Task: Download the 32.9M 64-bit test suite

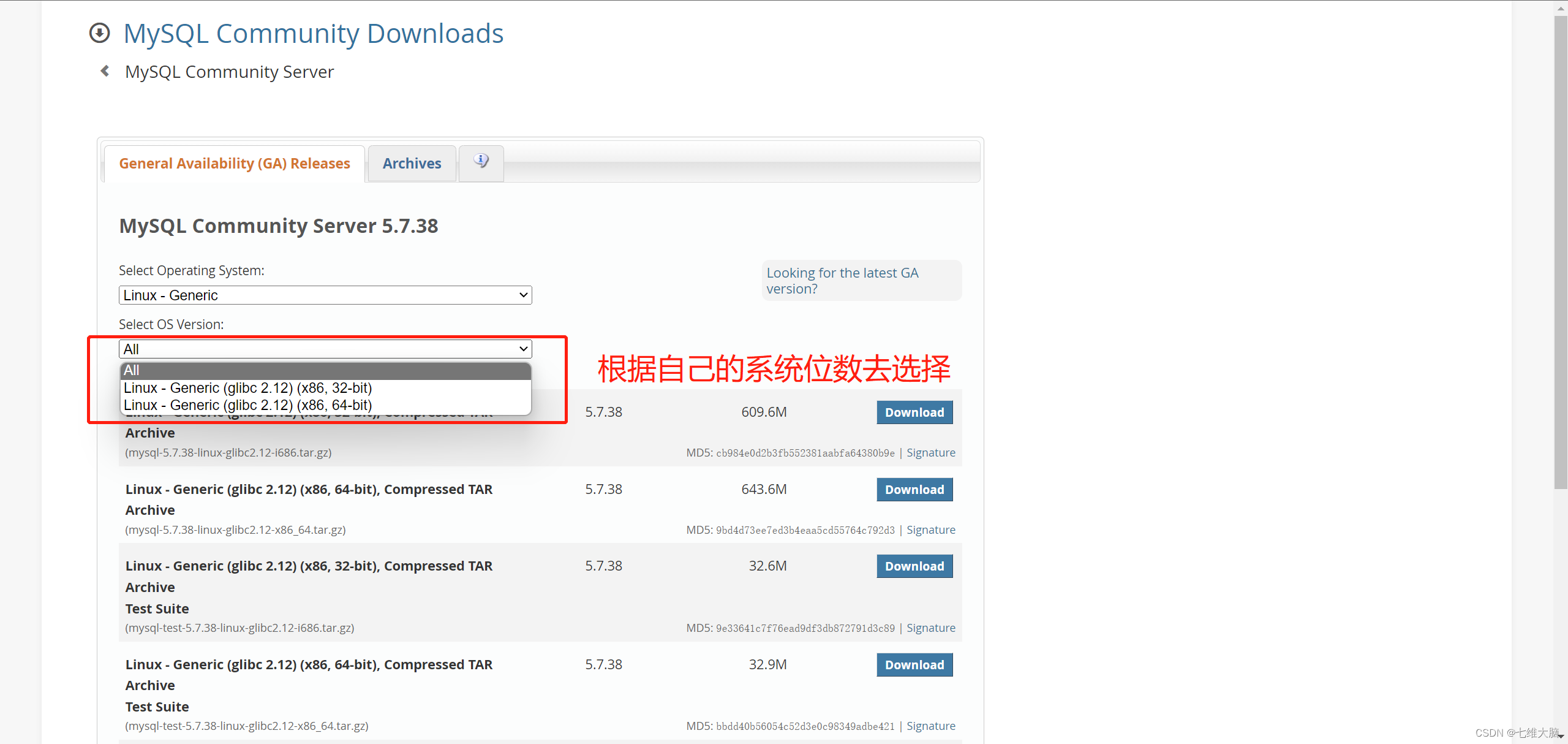Action: [x=914, y=665]
